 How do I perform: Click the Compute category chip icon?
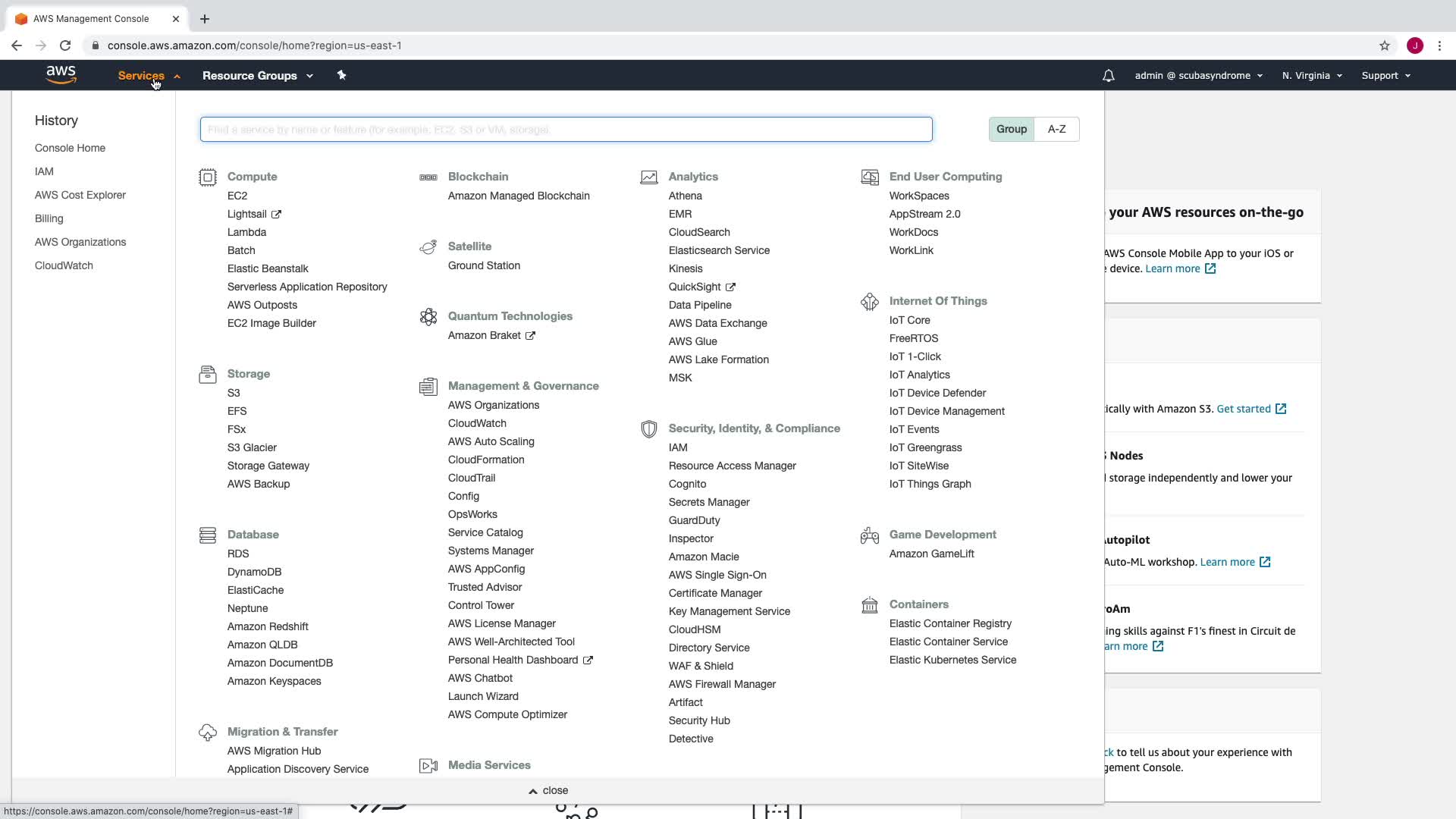(208, 177)
